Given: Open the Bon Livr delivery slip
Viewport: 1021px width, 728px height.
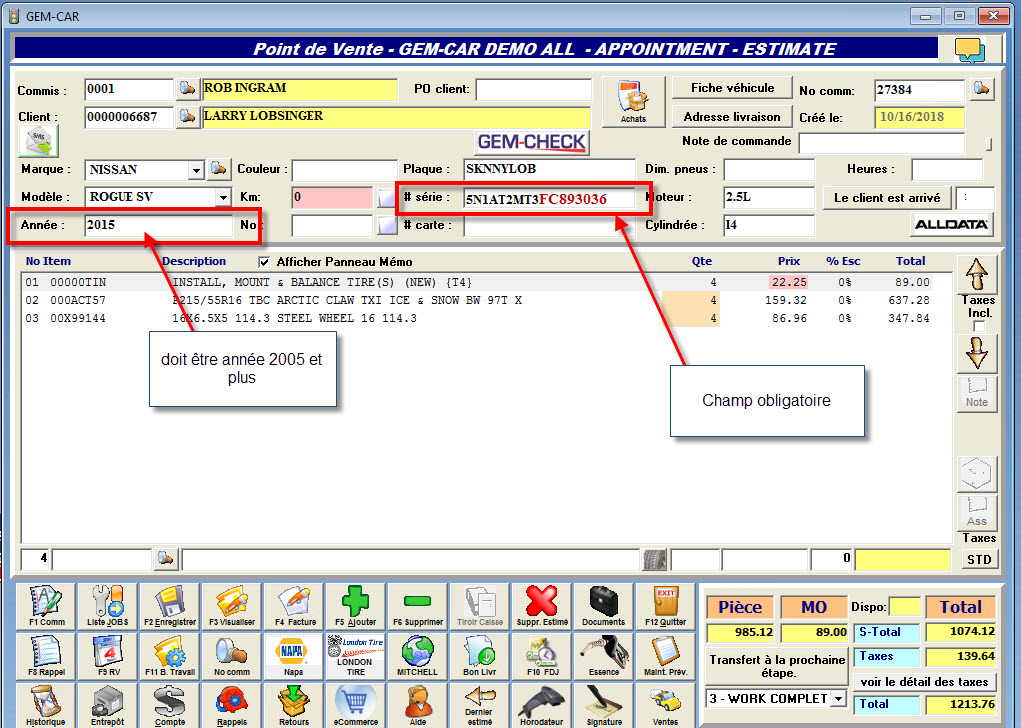Looking at the screenshot, I should (480, 656).
